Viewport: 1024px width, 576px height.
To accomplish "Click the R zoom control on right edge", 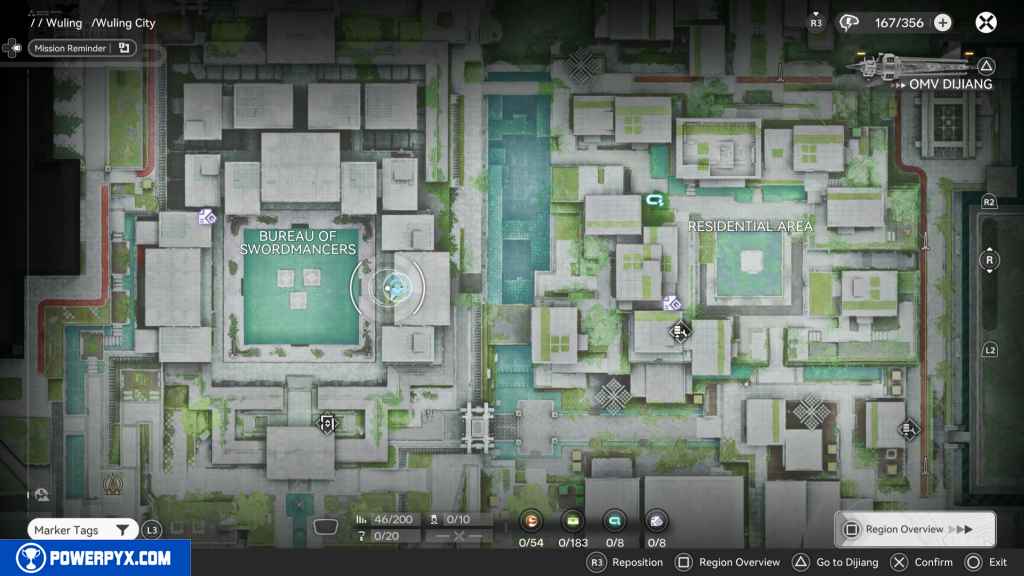I will tap(989, 261).
